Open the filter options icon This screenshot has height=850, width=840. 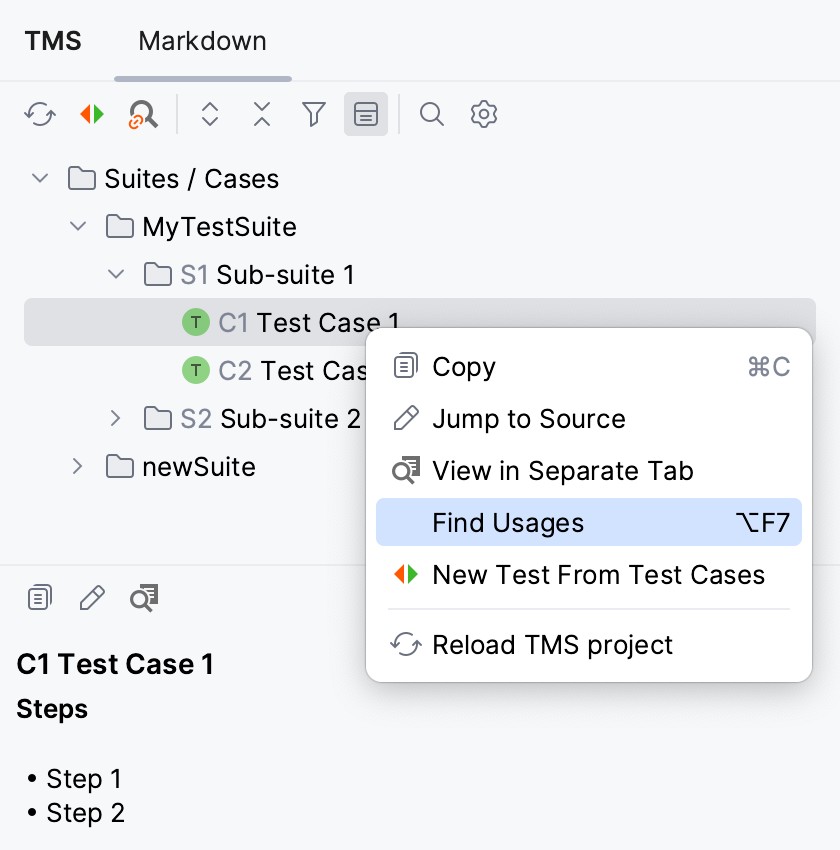point(313,114)
